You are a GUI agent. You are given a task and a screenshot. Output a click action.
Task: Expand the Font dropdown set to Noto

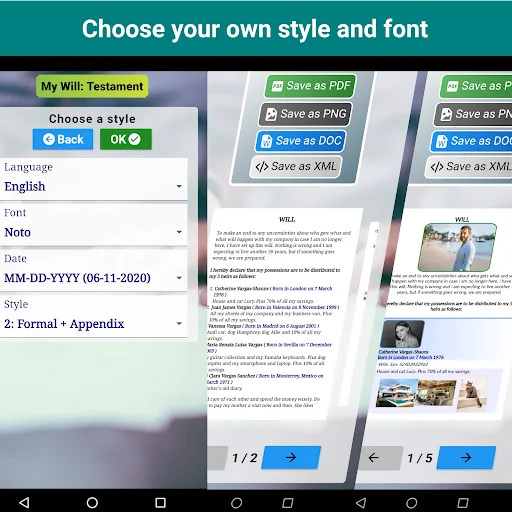click(x=94, y=225)
